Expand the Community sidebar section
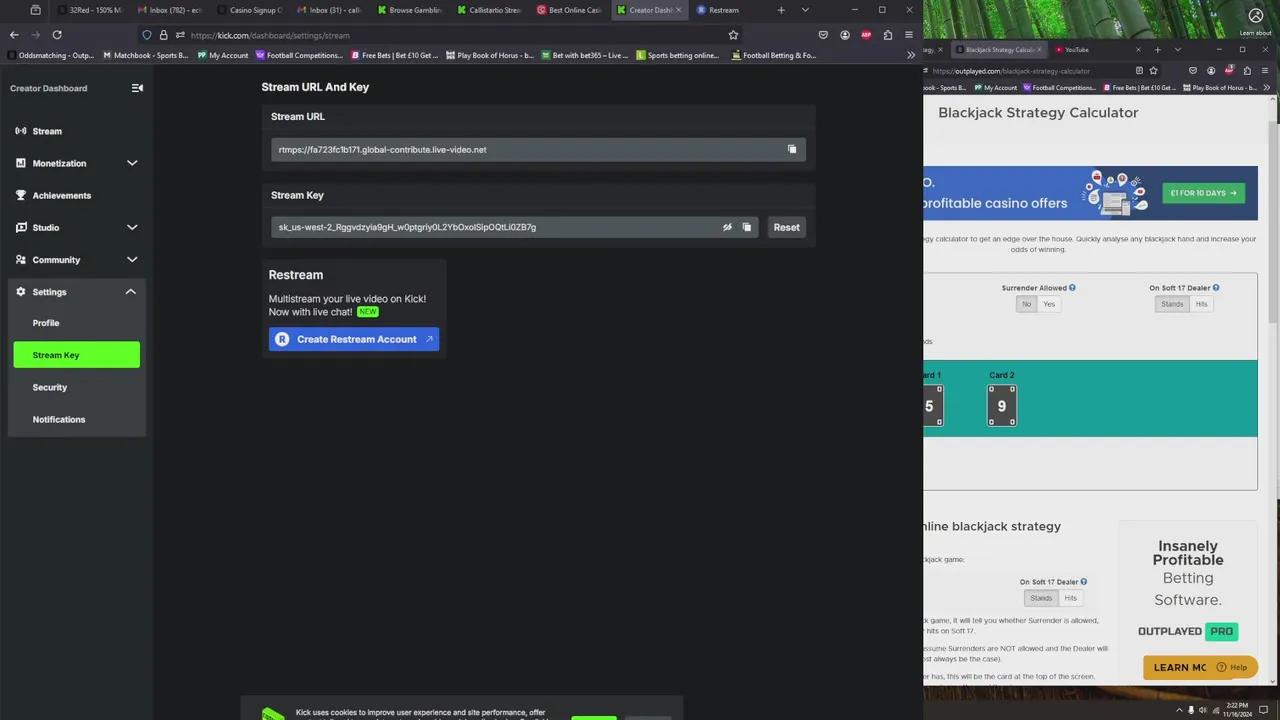Image resolution: width=1280 pixels, height=720 pixels. [x=132, y=259]
